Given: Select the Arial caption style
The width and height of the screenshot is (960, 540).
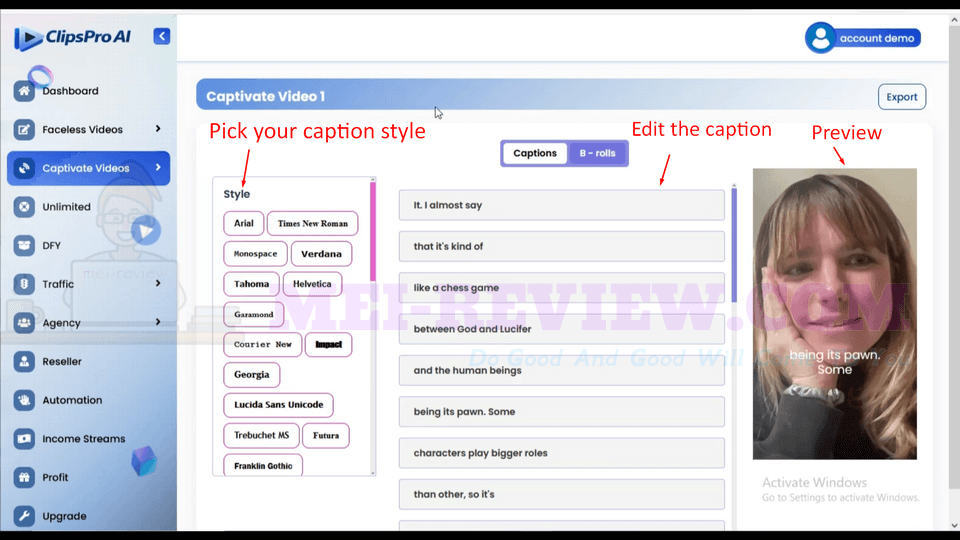Looking at the screenshot, I should [x=244, y=223].
